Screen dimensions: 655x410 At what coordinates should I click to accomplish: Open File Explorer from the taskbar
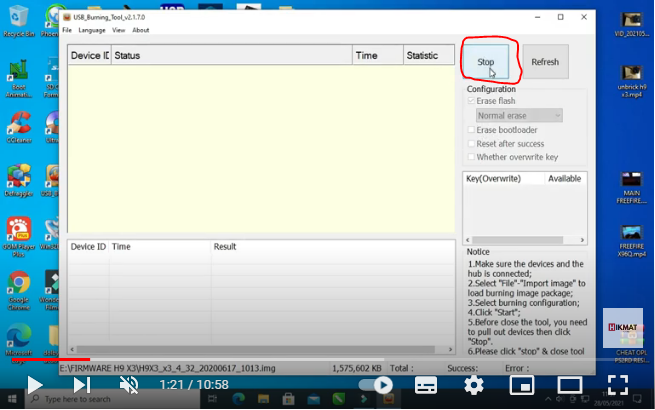tap(263, 399)
